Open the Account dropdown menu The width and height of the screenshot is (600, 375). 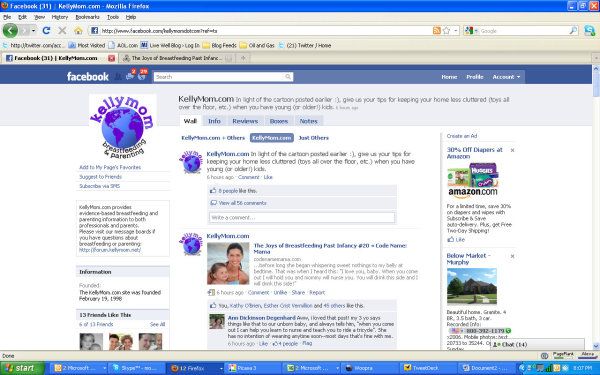tap(506, 77)
